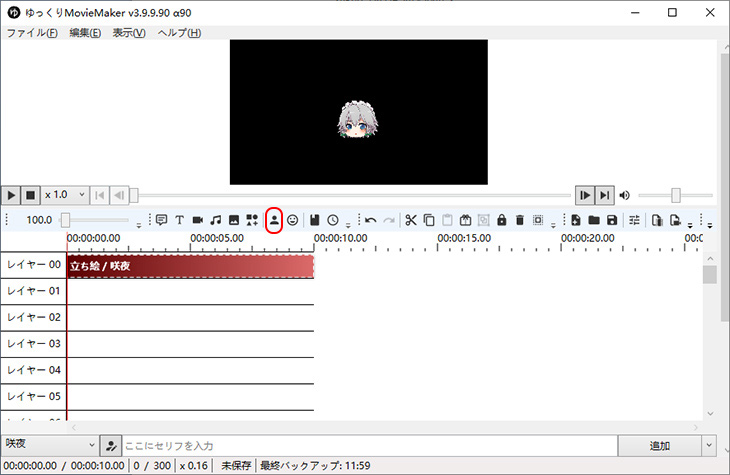Image resolution: width=730 pixels, height=475 pixels.
Task: Create a new project file
Action: tap(576, 220)
